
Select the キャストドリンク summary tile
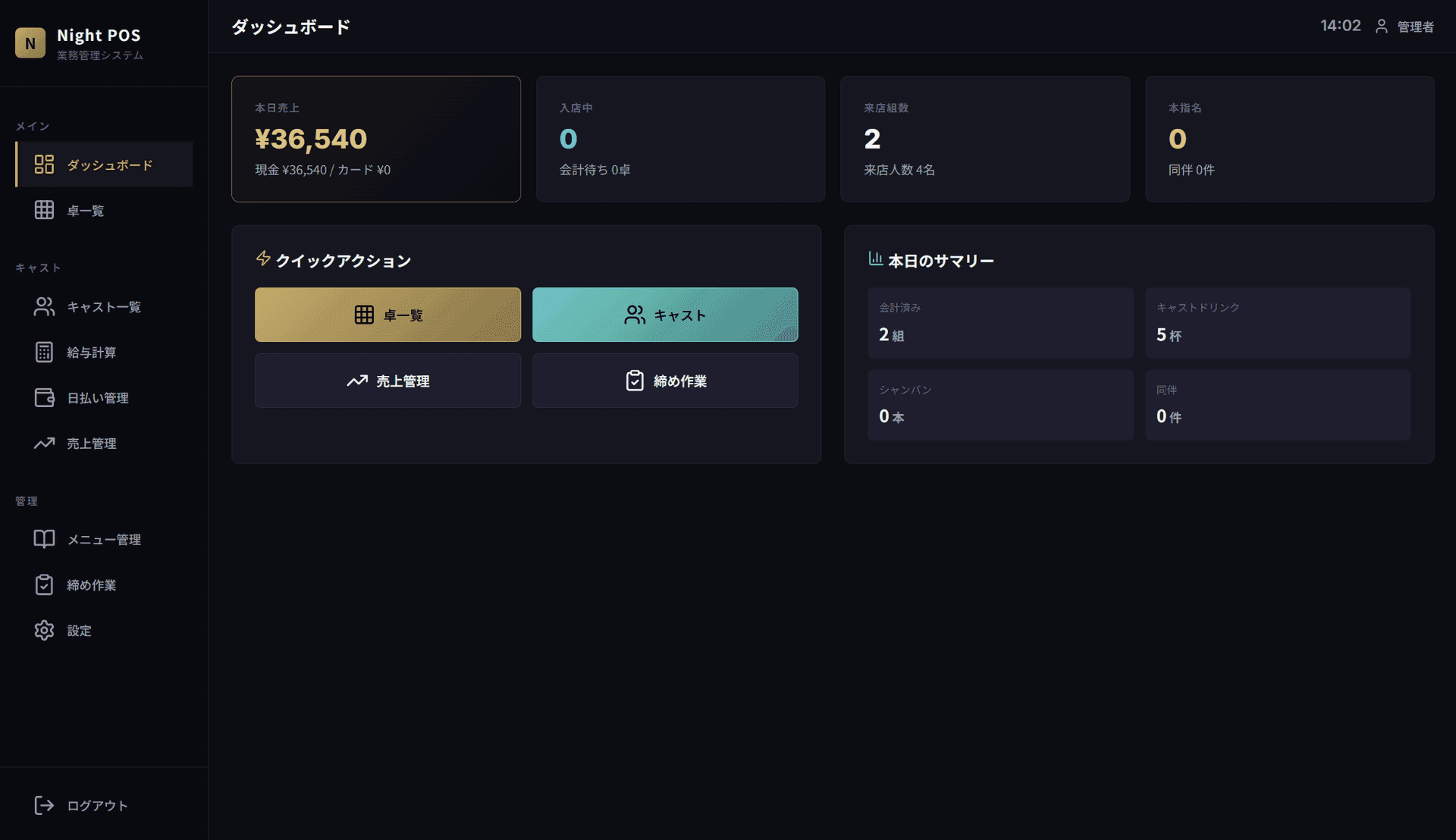coord(1278,322)
